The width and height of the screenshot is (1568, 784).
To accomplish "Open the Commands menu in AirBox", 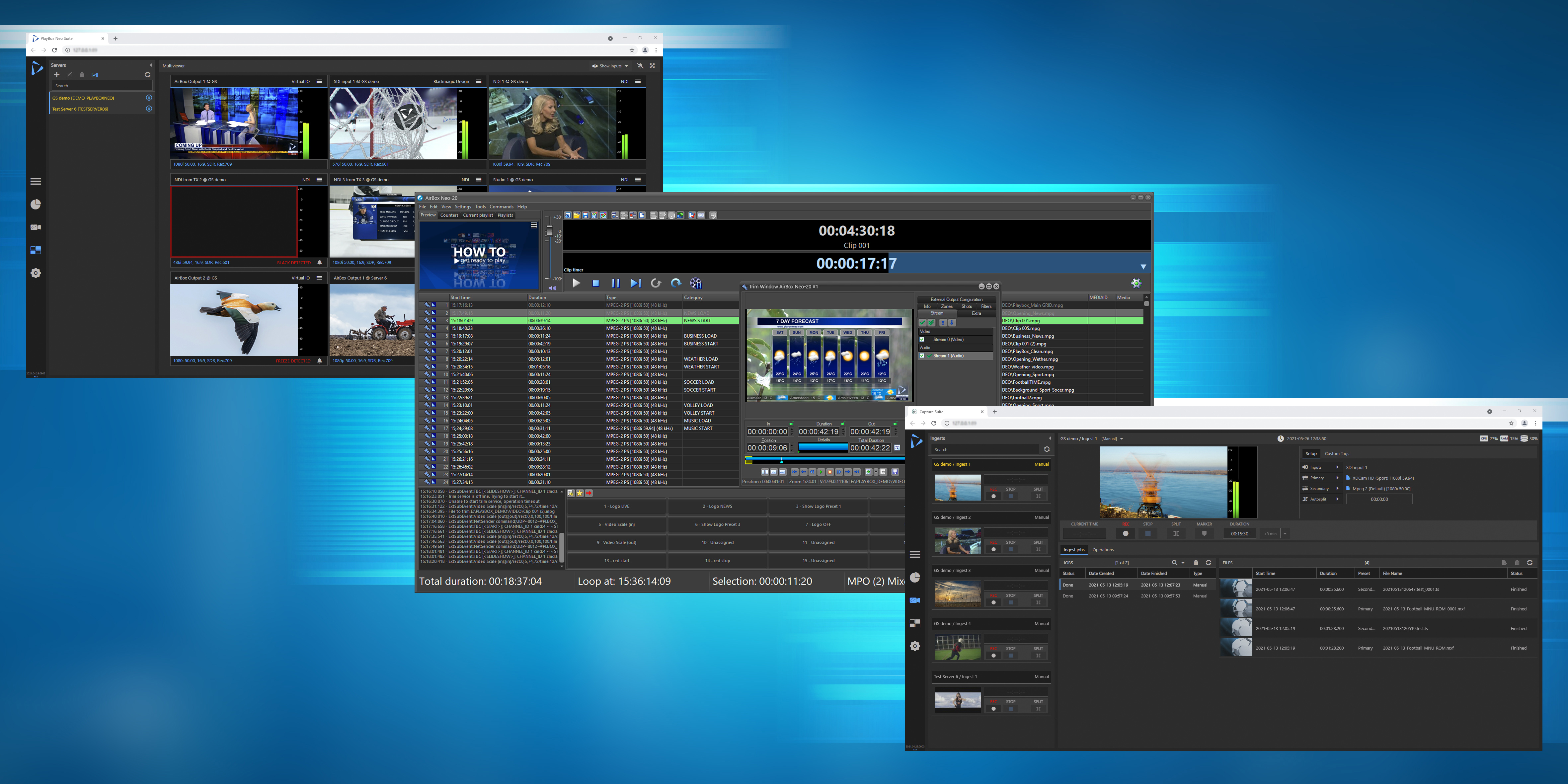I will pos(502,207).
